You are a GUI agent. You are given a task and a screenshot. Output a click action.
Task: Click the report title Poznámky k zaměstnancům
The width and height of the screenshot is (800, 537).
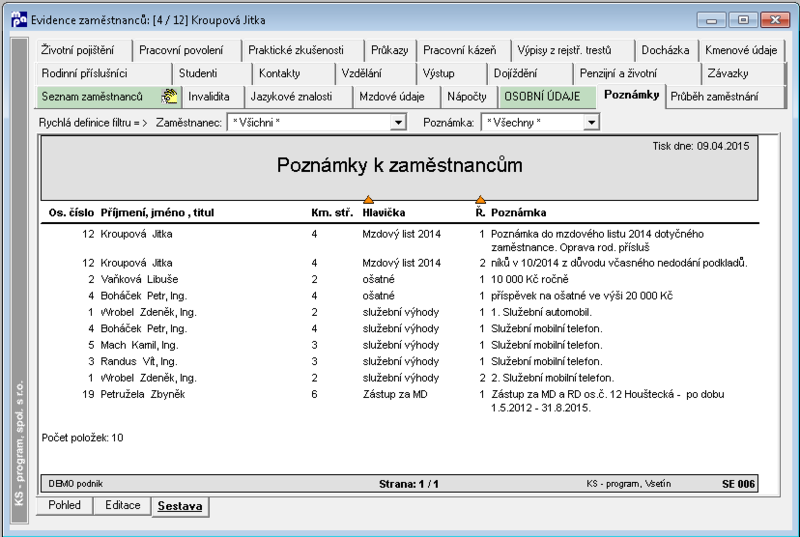point(399,165)
